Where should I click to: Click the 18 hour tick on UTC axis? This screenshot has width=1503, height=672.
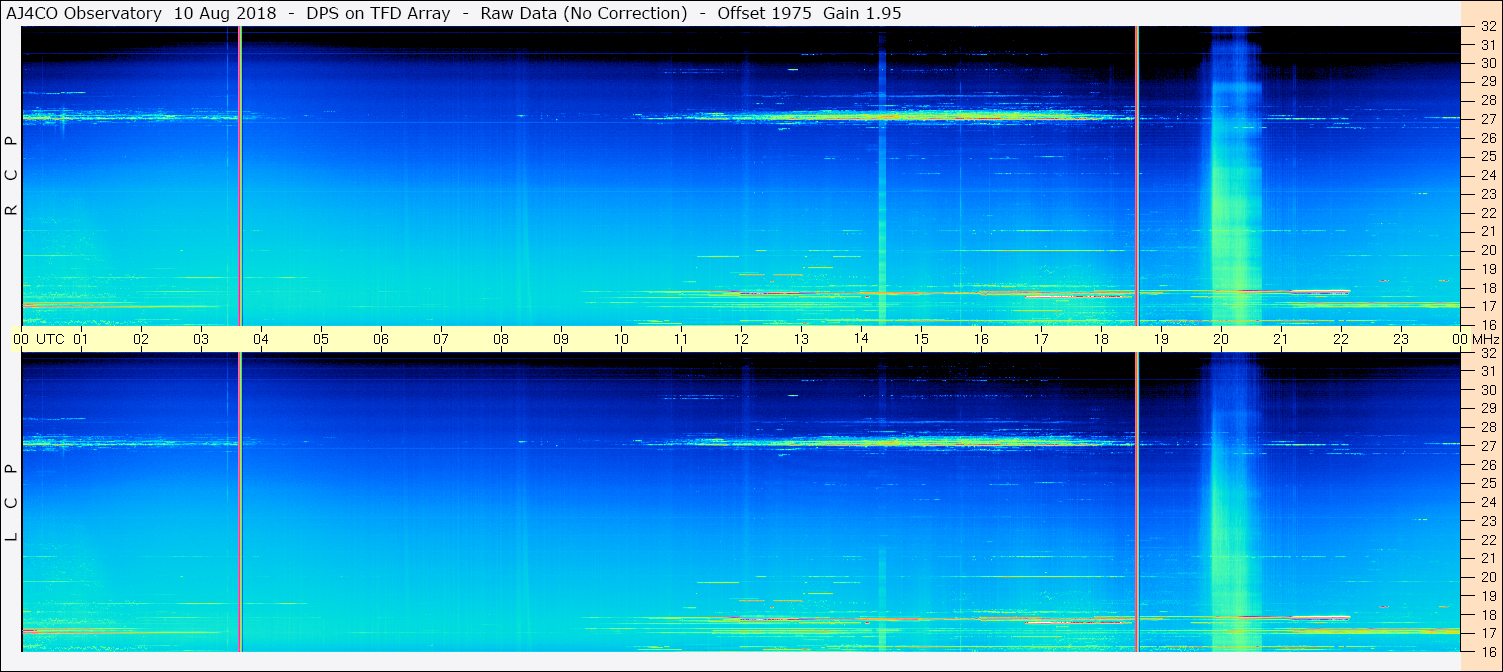[x=1101, y=339]
